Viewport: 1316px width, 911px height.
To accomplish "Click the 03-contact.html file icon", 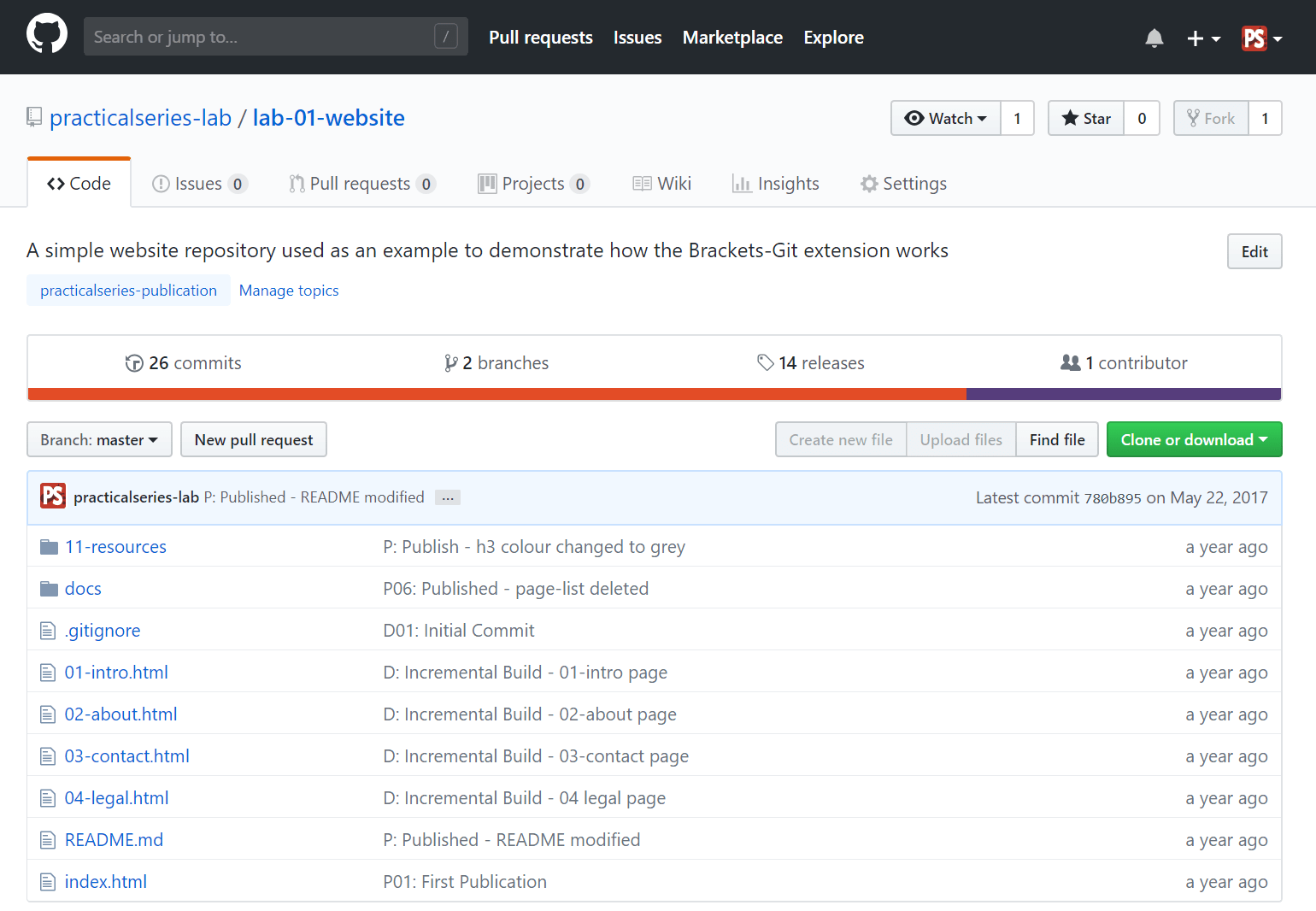I will (x=48, y=756).
